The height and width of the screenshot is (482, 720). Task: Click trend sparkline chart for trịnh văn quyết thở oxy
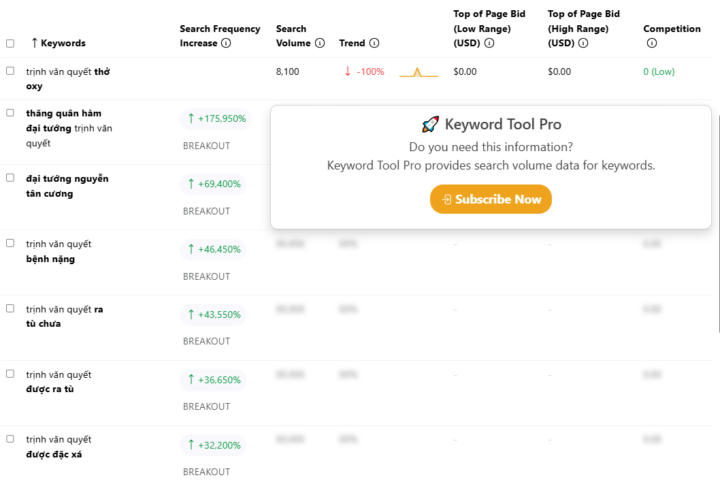click(x=418, y=72)
